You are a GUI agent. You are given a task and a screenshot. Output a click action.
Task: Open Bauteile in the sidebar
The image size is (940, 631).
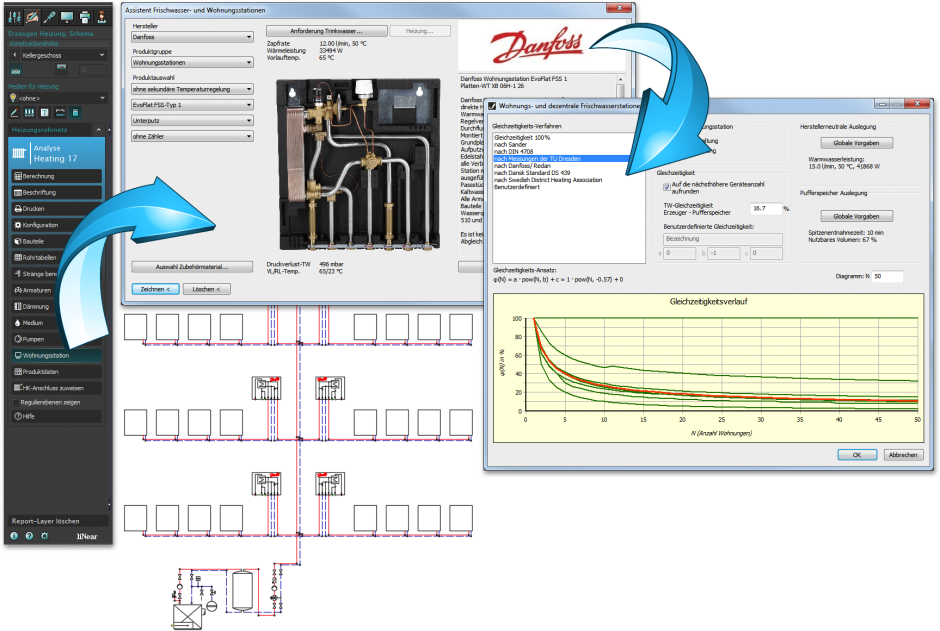pyautogui.click(x=56, y=241)
